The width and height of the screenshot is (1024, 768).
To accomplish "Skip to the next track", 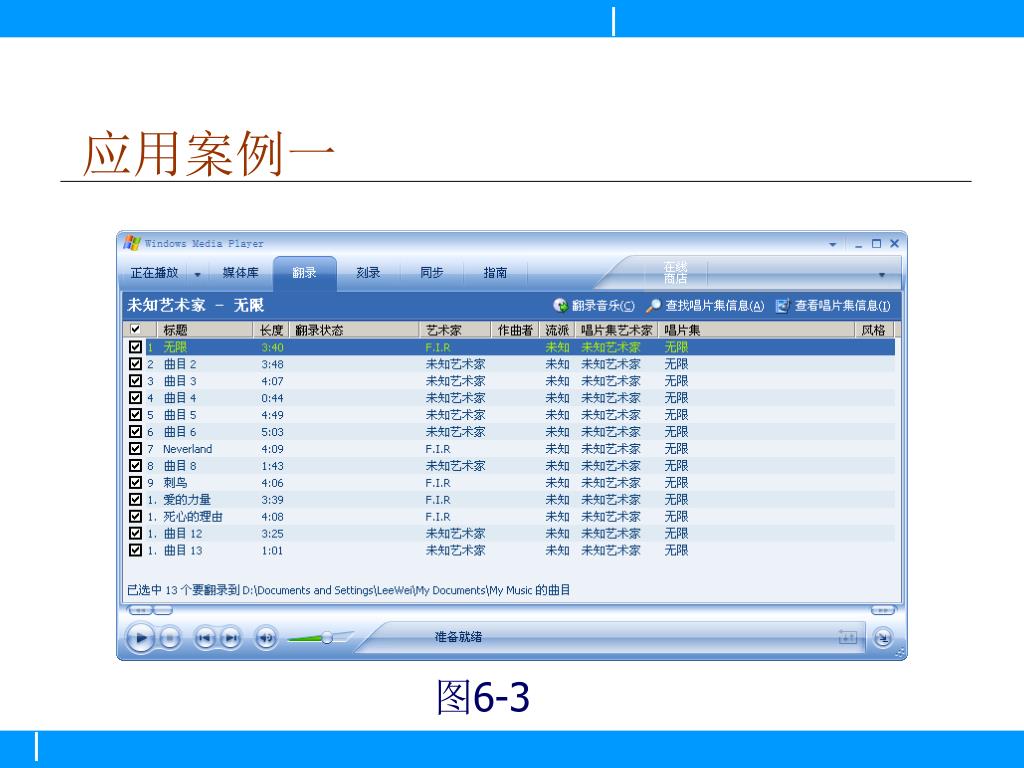I will (231, 637).
